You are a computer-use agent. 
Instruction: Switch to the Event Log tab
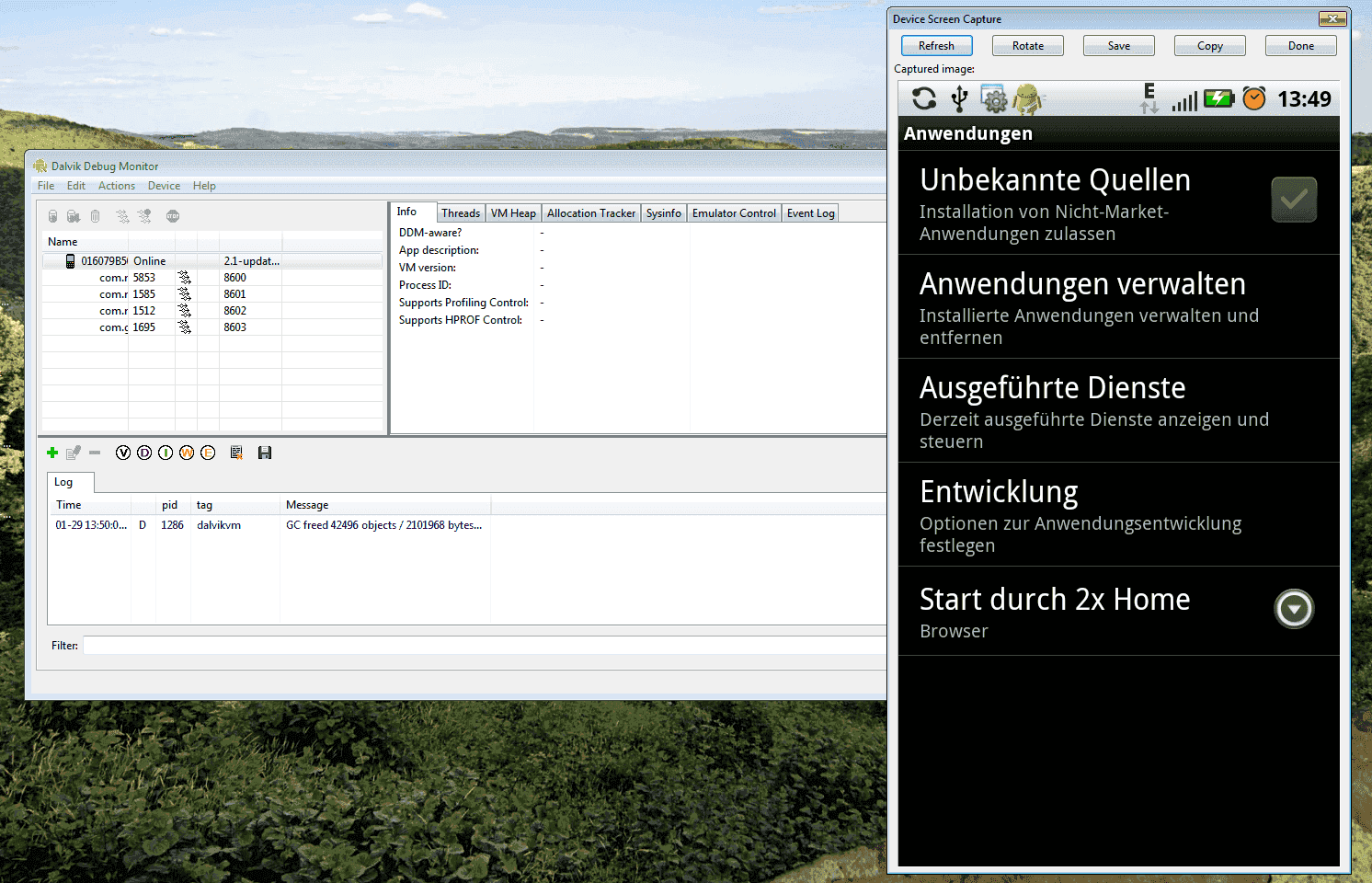click(810, 213)
